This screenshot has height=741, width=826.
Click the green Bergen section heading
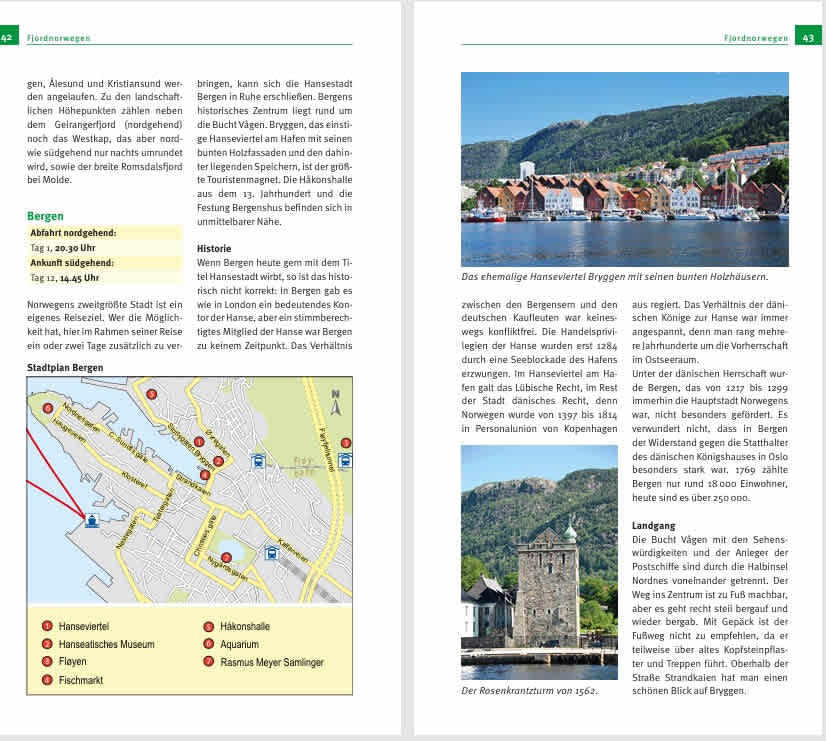click(x=45, y=216)
